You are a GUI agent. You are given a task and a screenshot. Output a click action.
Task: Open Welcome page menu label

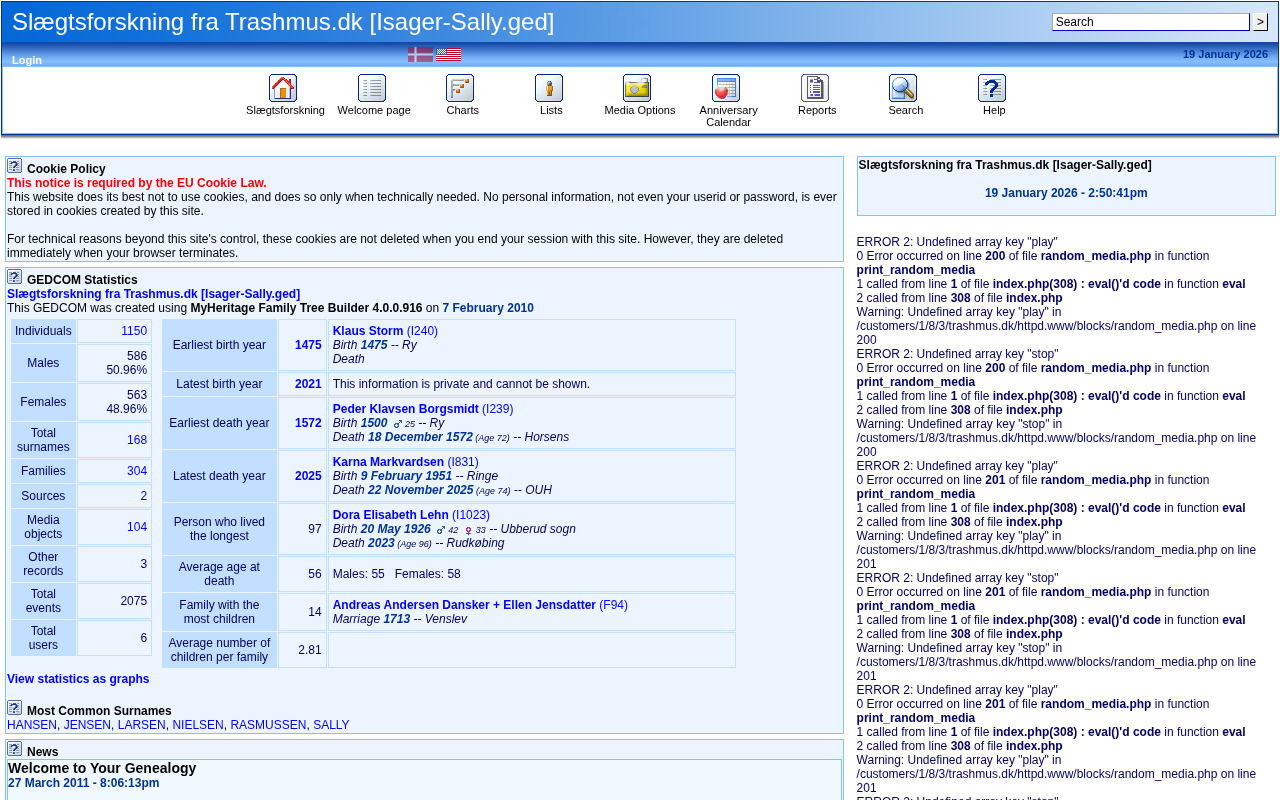tap(374, 110)
